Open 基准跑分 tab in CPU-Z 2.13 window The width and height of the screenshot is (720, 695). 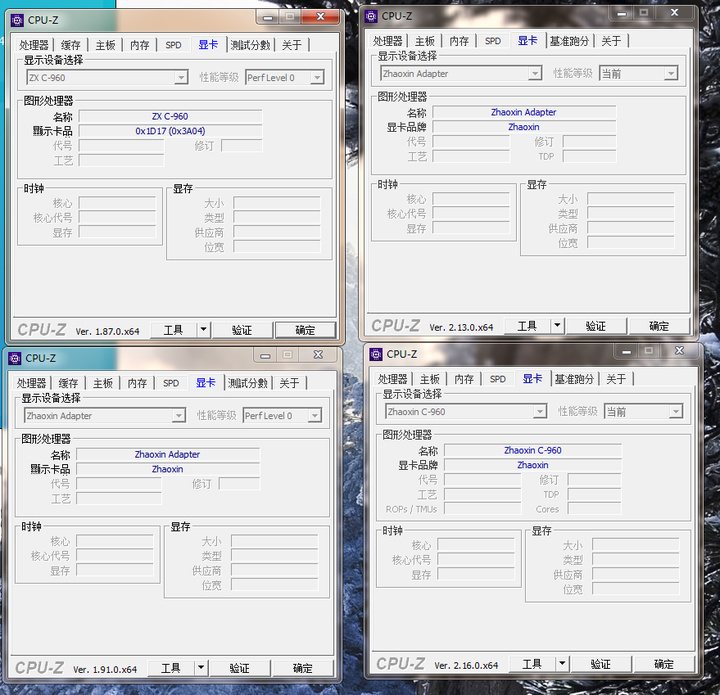pyautogui.click(x=570, y=41)
